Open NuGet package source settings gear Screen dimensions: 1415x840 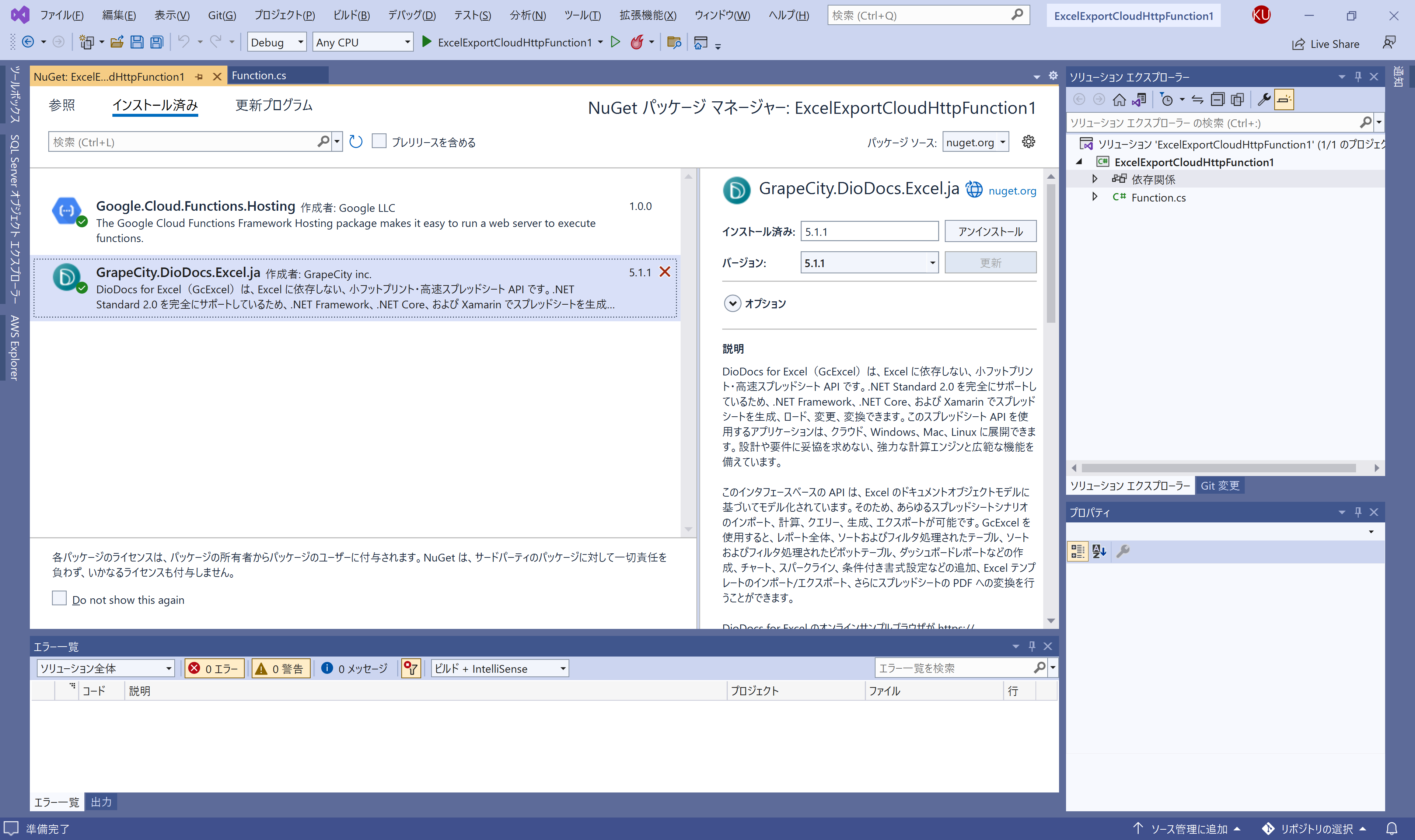point(1028,141)
